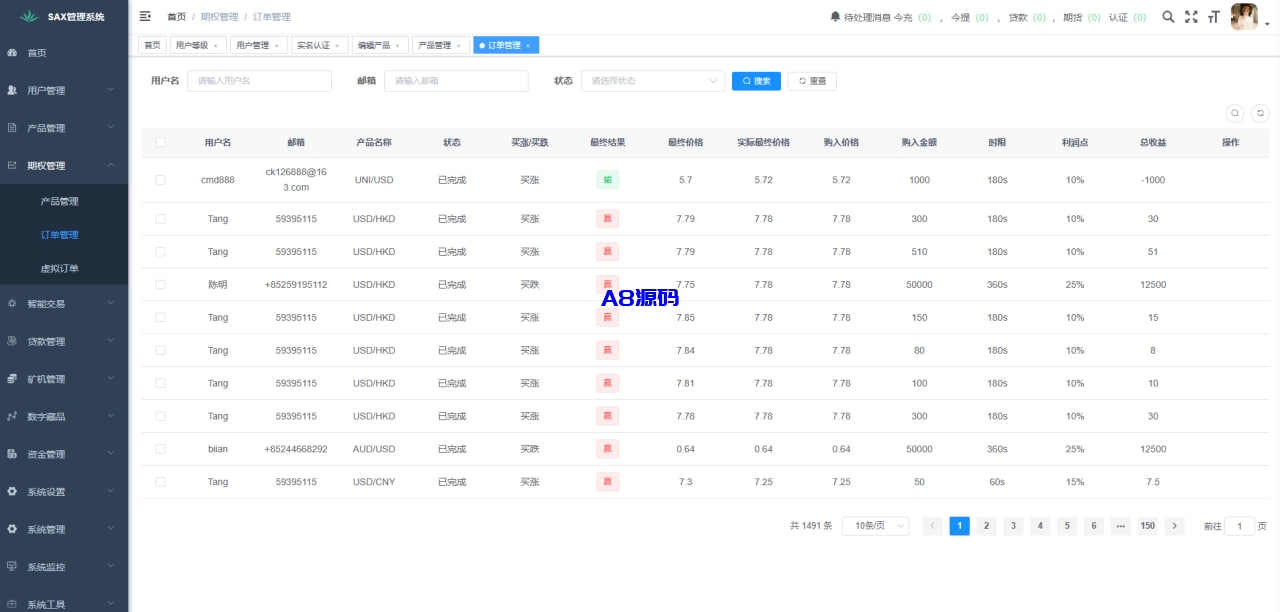Expand the 资金管理 sidebar menu
This screenshot has height=612, width=1280.
[x=64, y=454]
